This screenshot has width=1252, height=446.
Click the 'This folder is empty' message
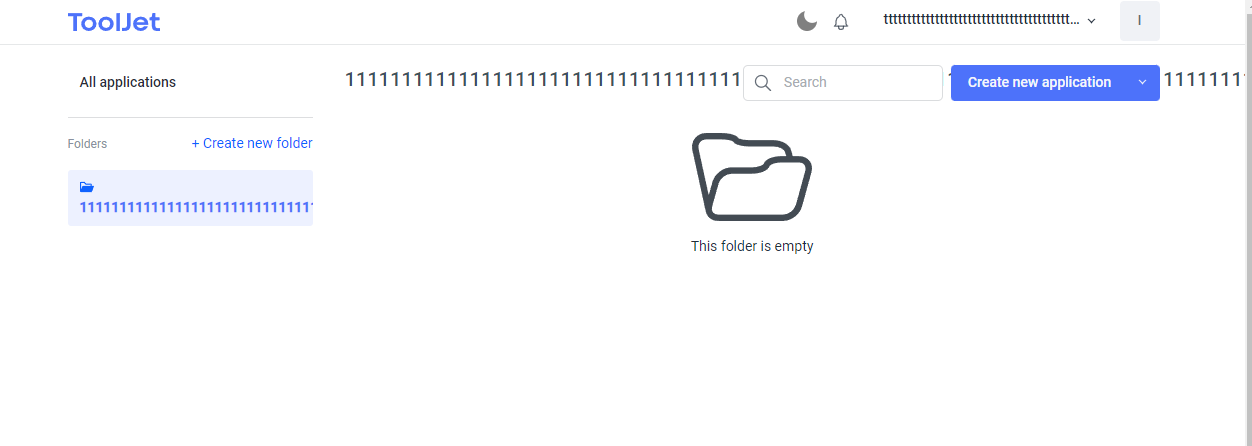pyautogui.click(x=752, y=246)
